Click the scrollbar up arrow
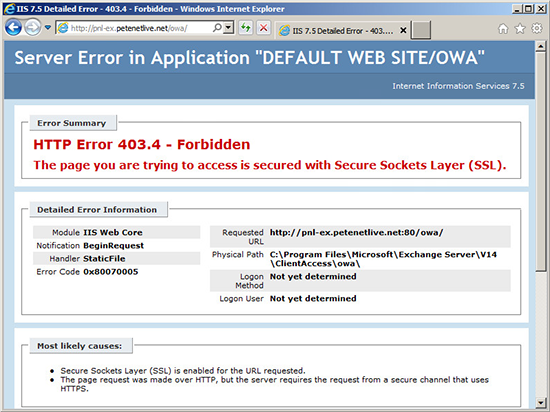The height and width of the screenshot is (412, 550). click(x=541, y=46)
